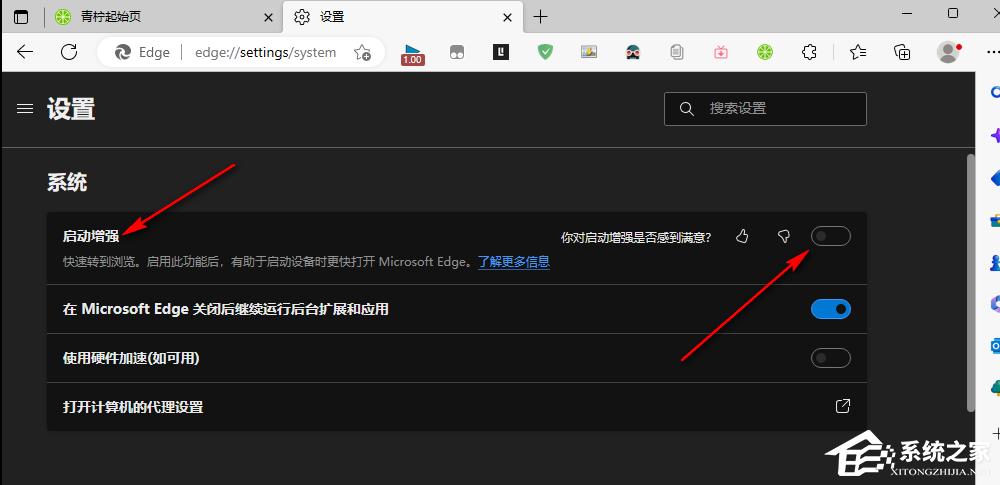Open the Extensions puzzle piece menu
Image resolution: width=1000 pixels, height=485 pixels.
coord(809,52)
